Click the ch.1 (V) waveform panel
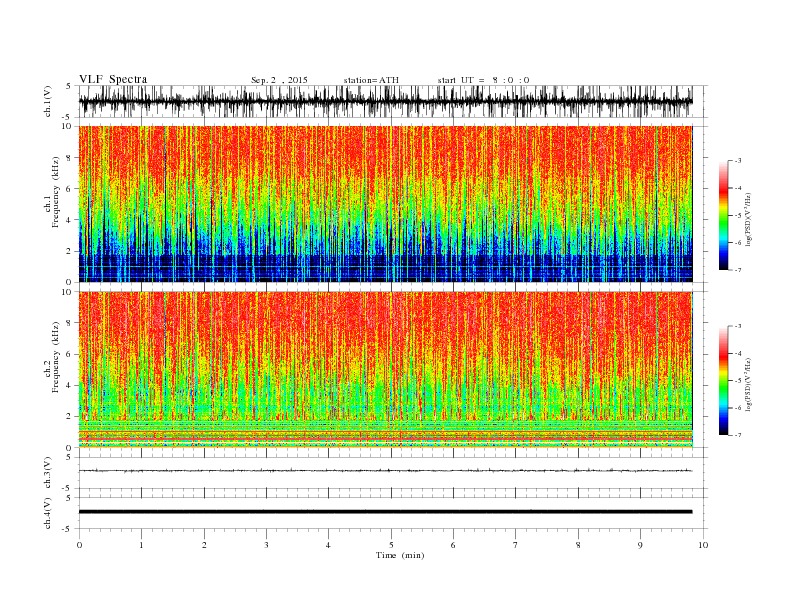The height and width of the screenshot is (612, 792). click(393, 101)
